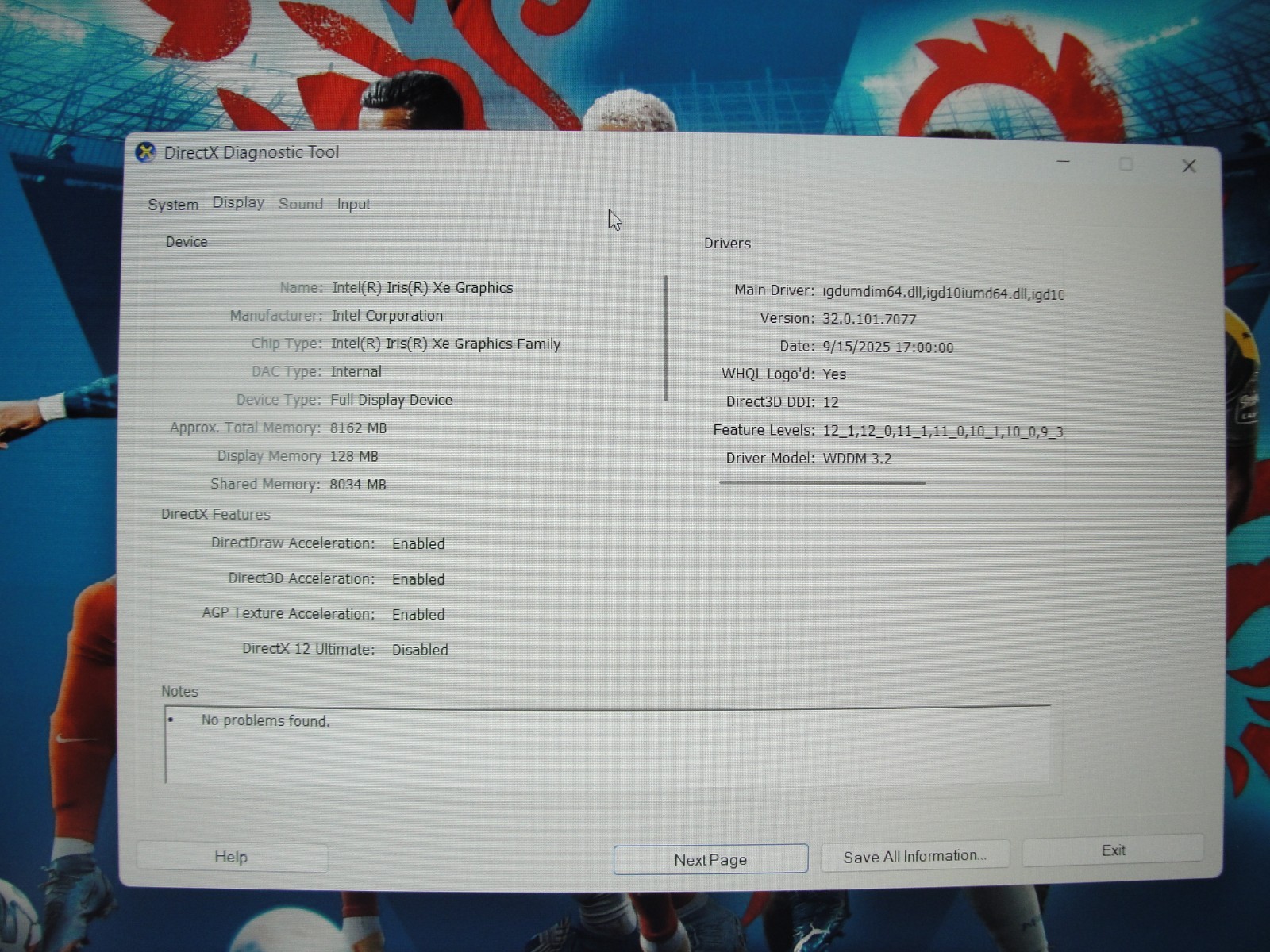Go to the Input tab
This screenshot has width=1270, height=952.
click(x=353, y=205)
